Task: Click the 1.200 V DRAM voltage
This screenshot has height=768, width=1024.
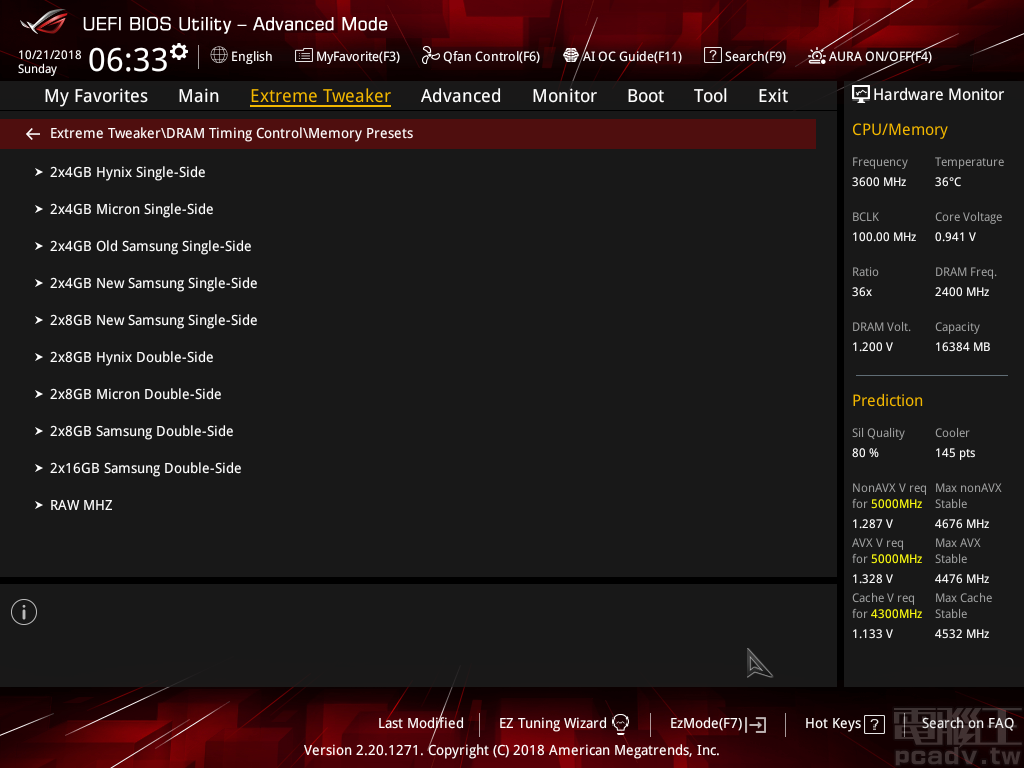Action: [x=872, y=347]
